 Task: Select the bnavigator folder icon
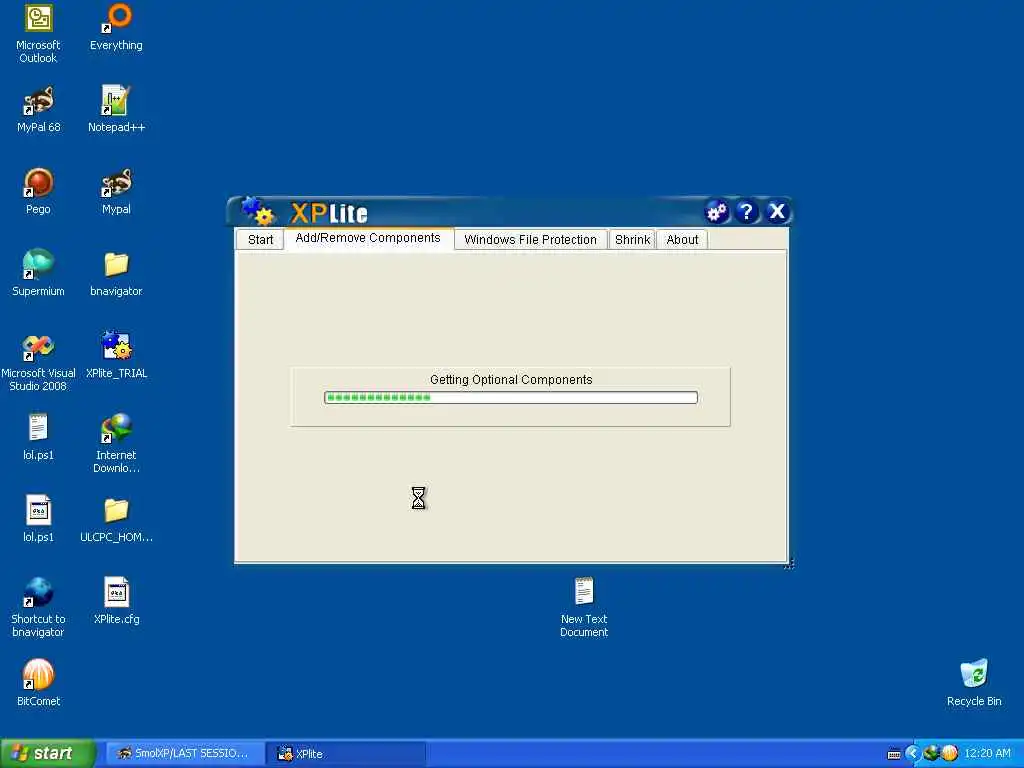[x=116, y=274]
